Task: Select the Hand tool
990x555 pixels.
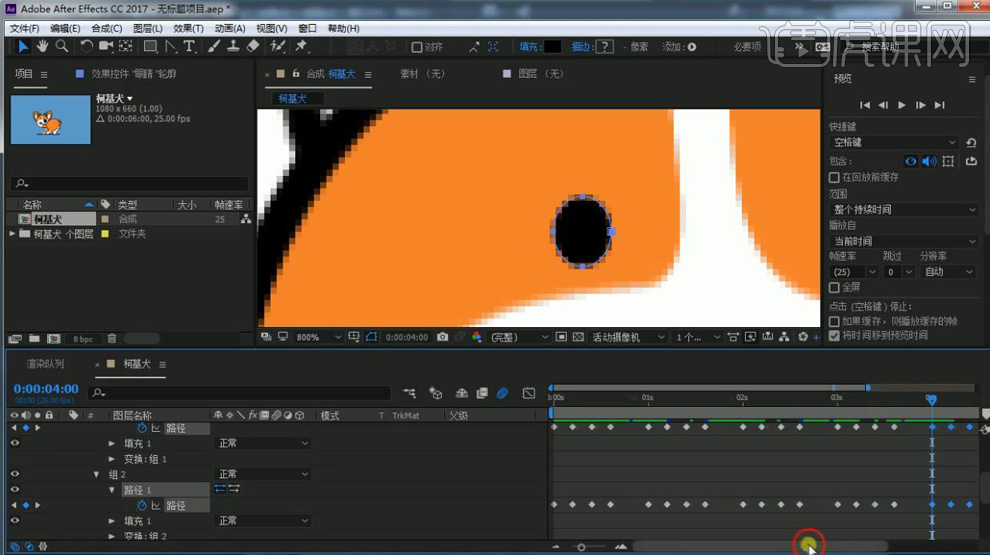Action: (x=42, y=46)
